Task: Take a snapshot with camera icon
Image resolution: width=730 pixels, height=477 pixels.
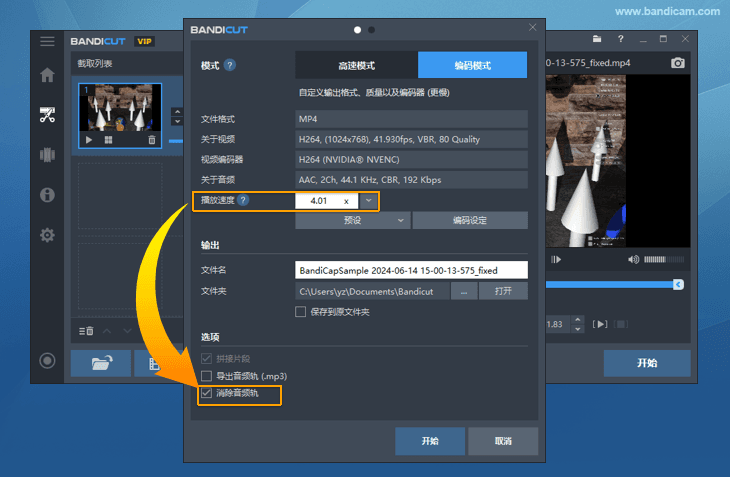Action: point(678,63)
